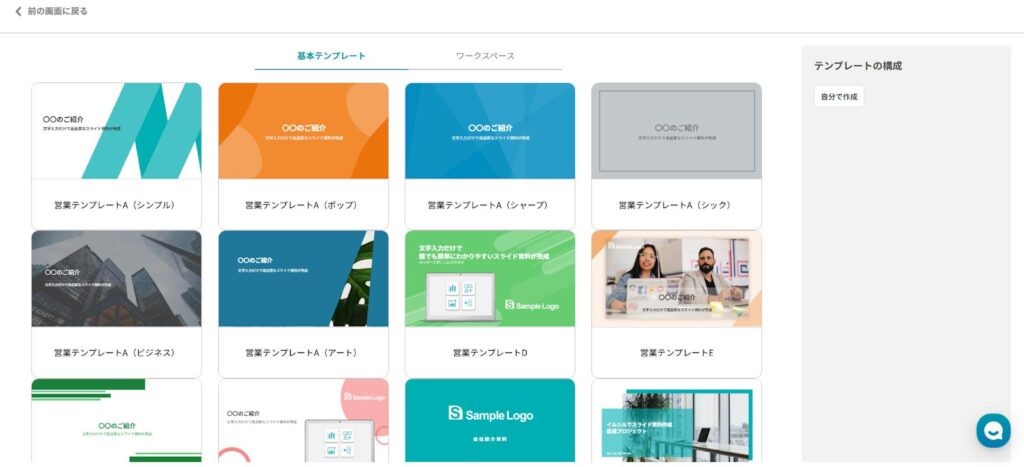The image size is (1024, 467).
Task: Switch to the ワークスペース tab
Action: pos(485,56)
